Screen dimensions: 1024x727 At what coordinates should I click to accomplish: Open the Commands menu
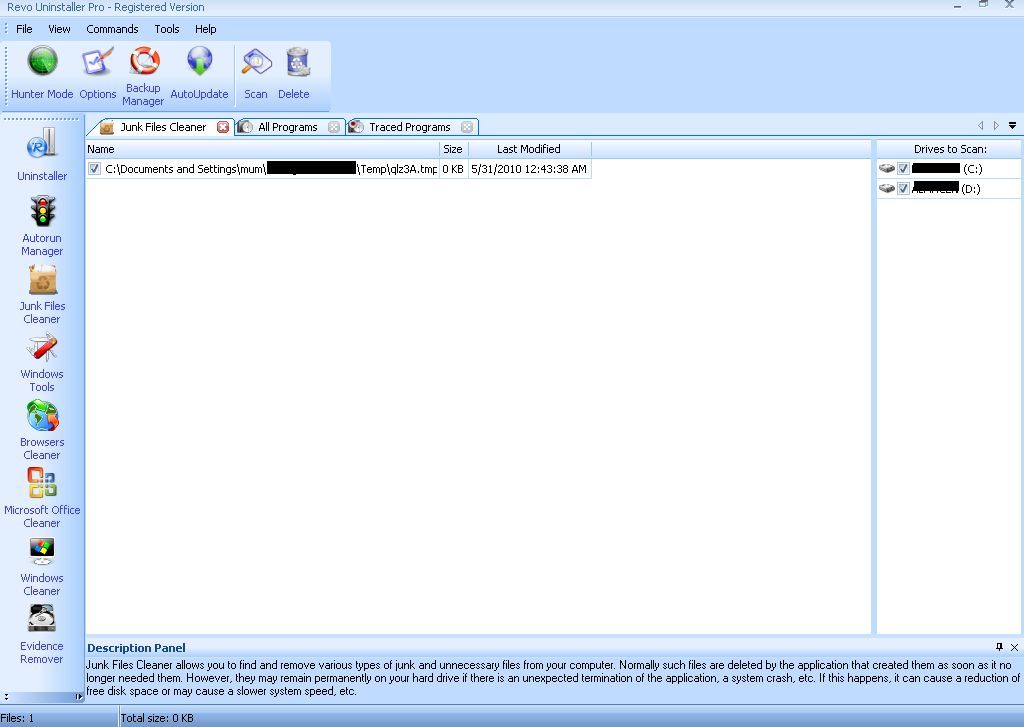[x=112, y=29]
